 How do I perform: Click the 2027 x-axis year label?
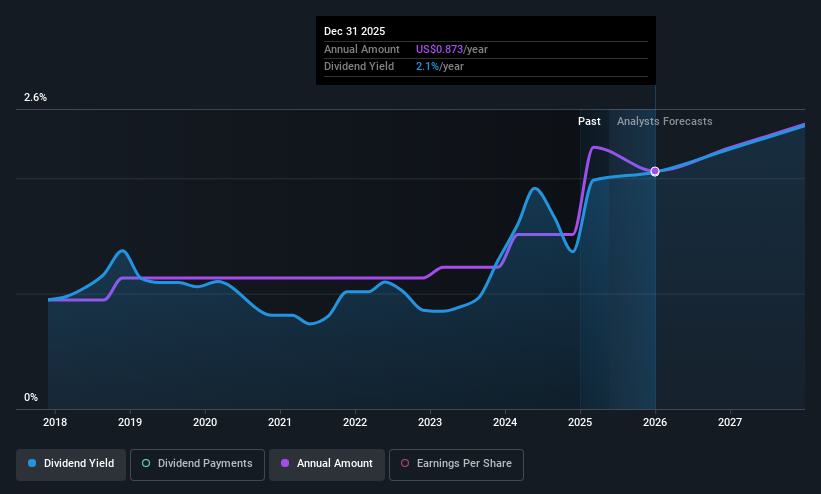[x=730, y=422]
